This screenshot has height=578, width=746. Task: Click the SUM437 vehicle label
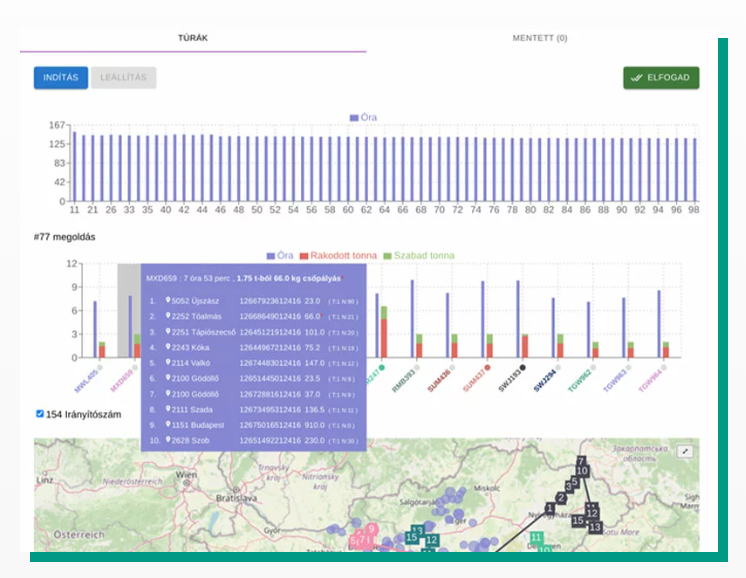click(474, 381)
